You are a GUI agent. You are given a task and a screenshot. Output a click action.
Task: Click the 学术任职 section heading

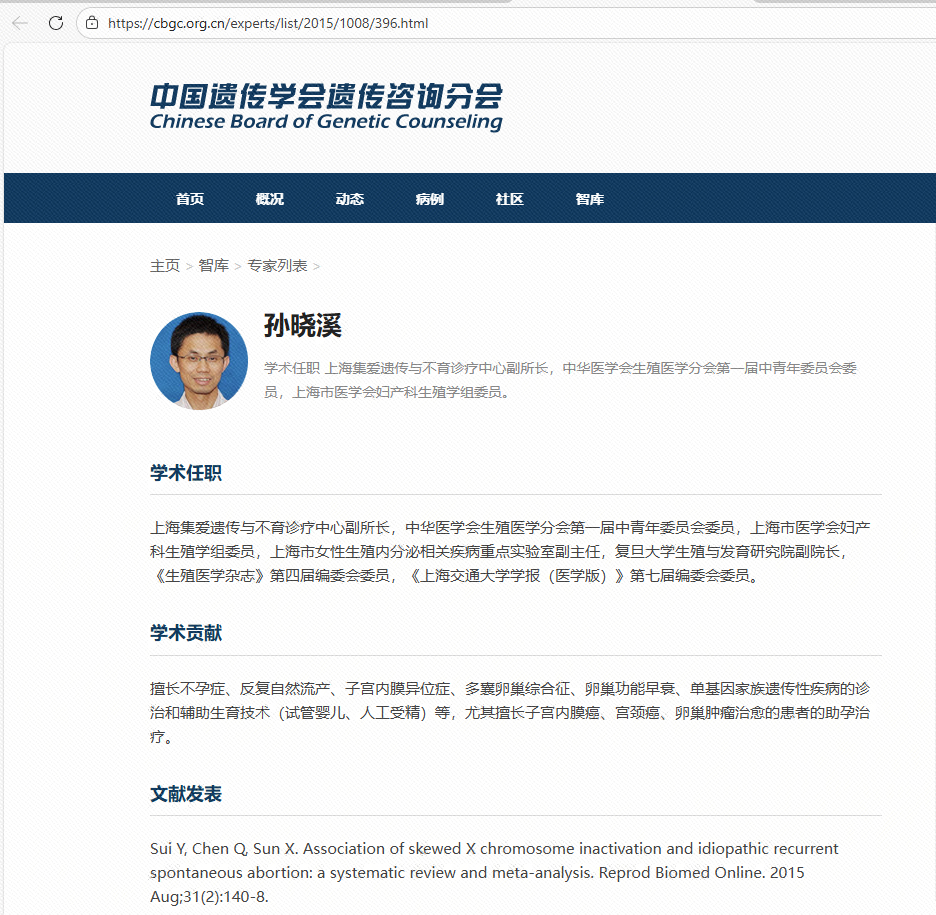(x=186, y=473)
